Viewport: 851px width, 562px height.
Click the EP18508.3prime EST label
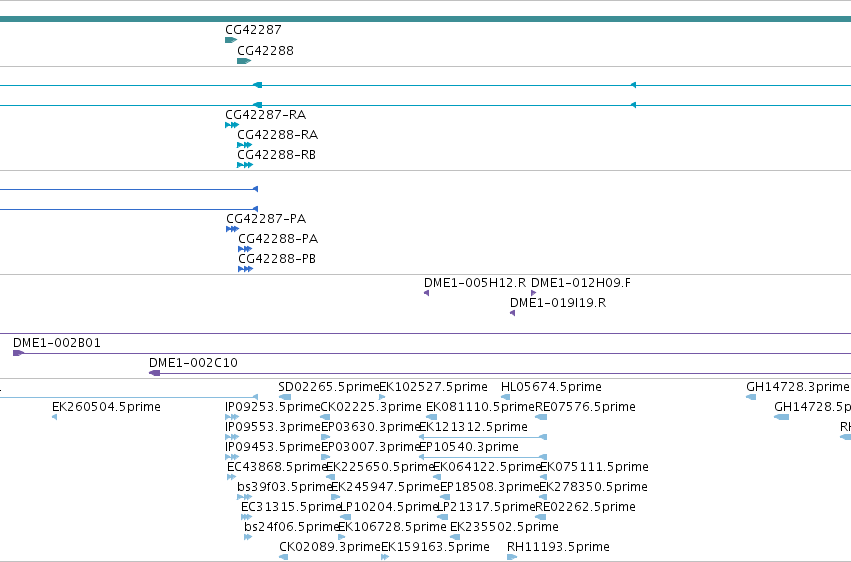[x=490, y=487]
